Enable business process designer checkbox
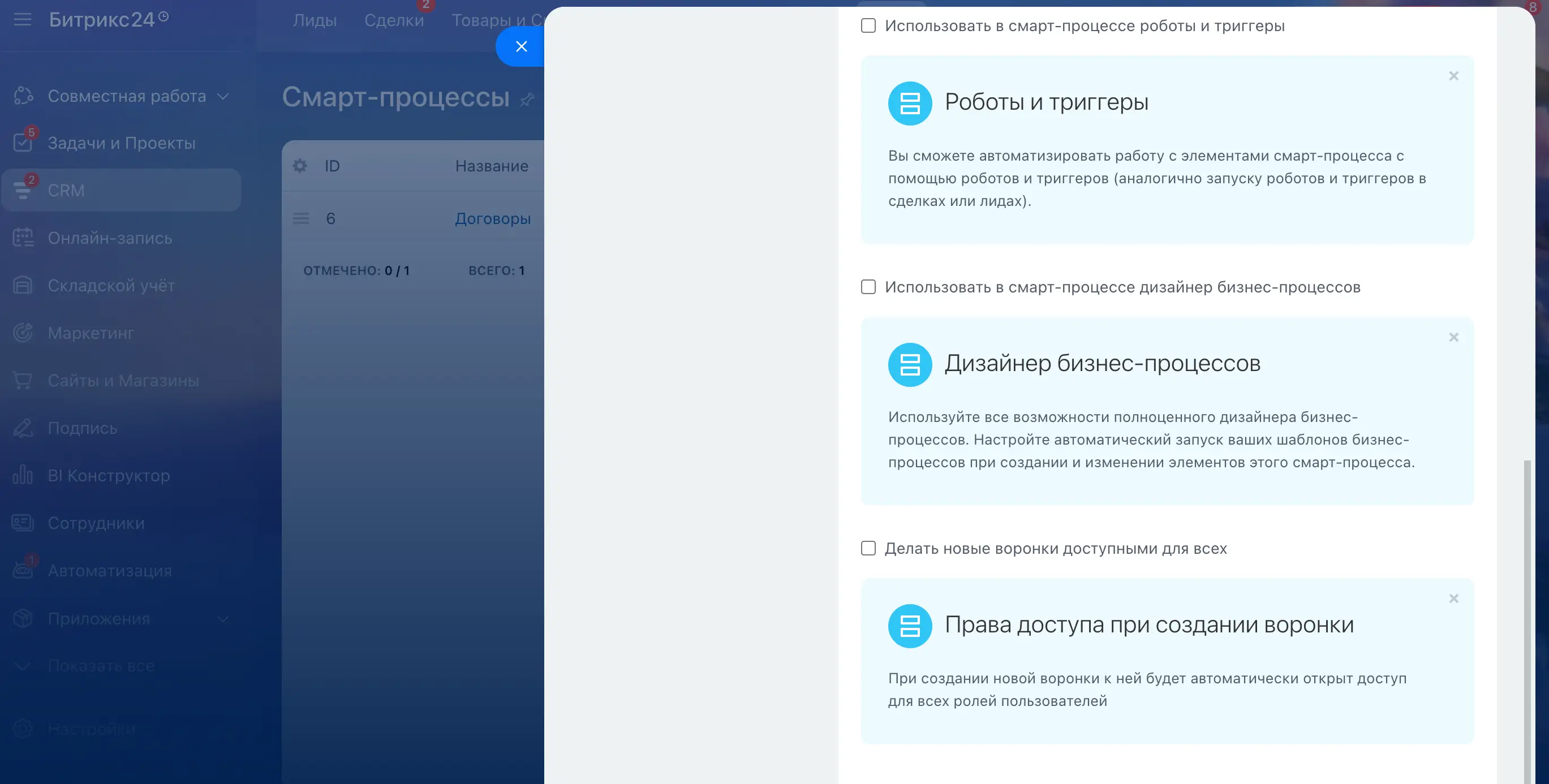Screen dimensions: 1549x784 click(x=868, y=287)
